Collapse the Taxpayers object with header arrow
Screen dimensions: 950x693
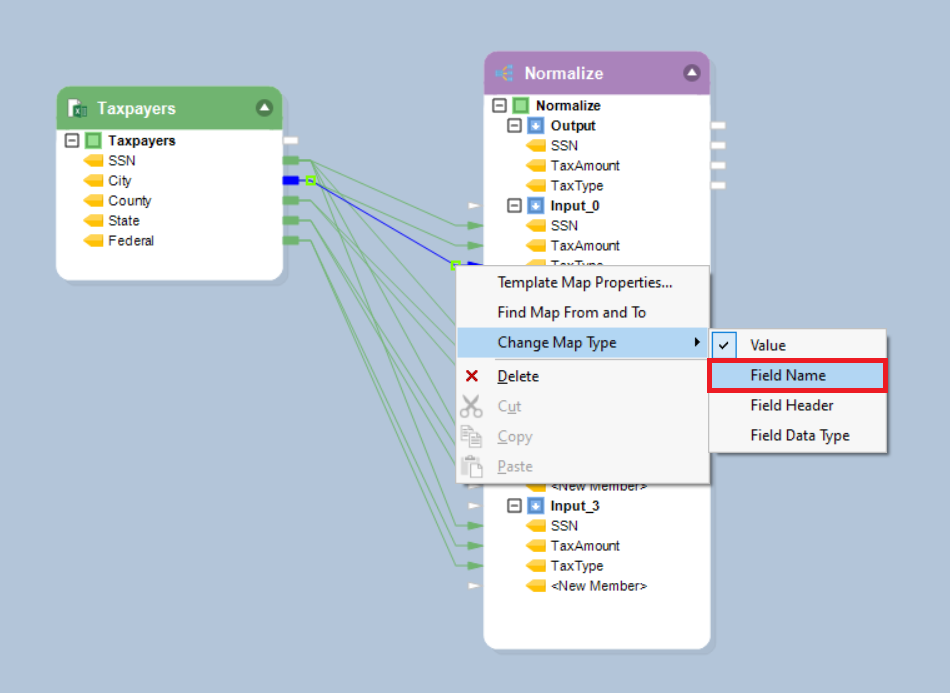[264, 108]
